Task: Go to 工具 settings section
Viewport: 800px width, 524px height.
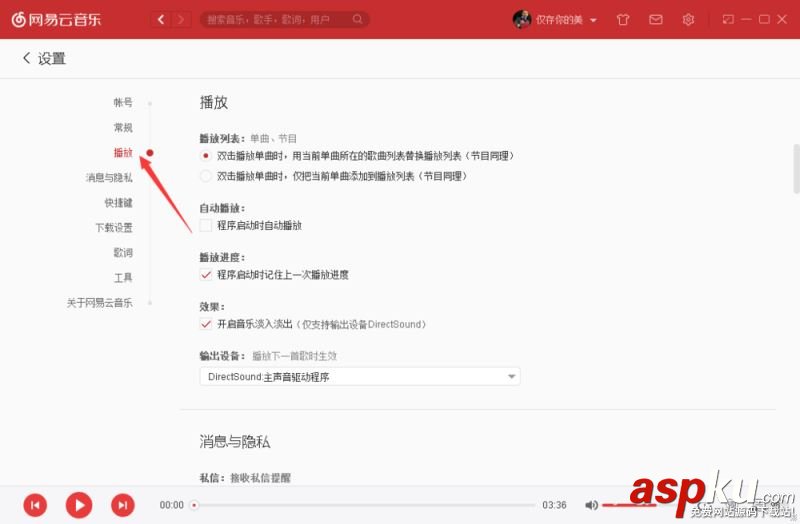Action: pos(122,278)
